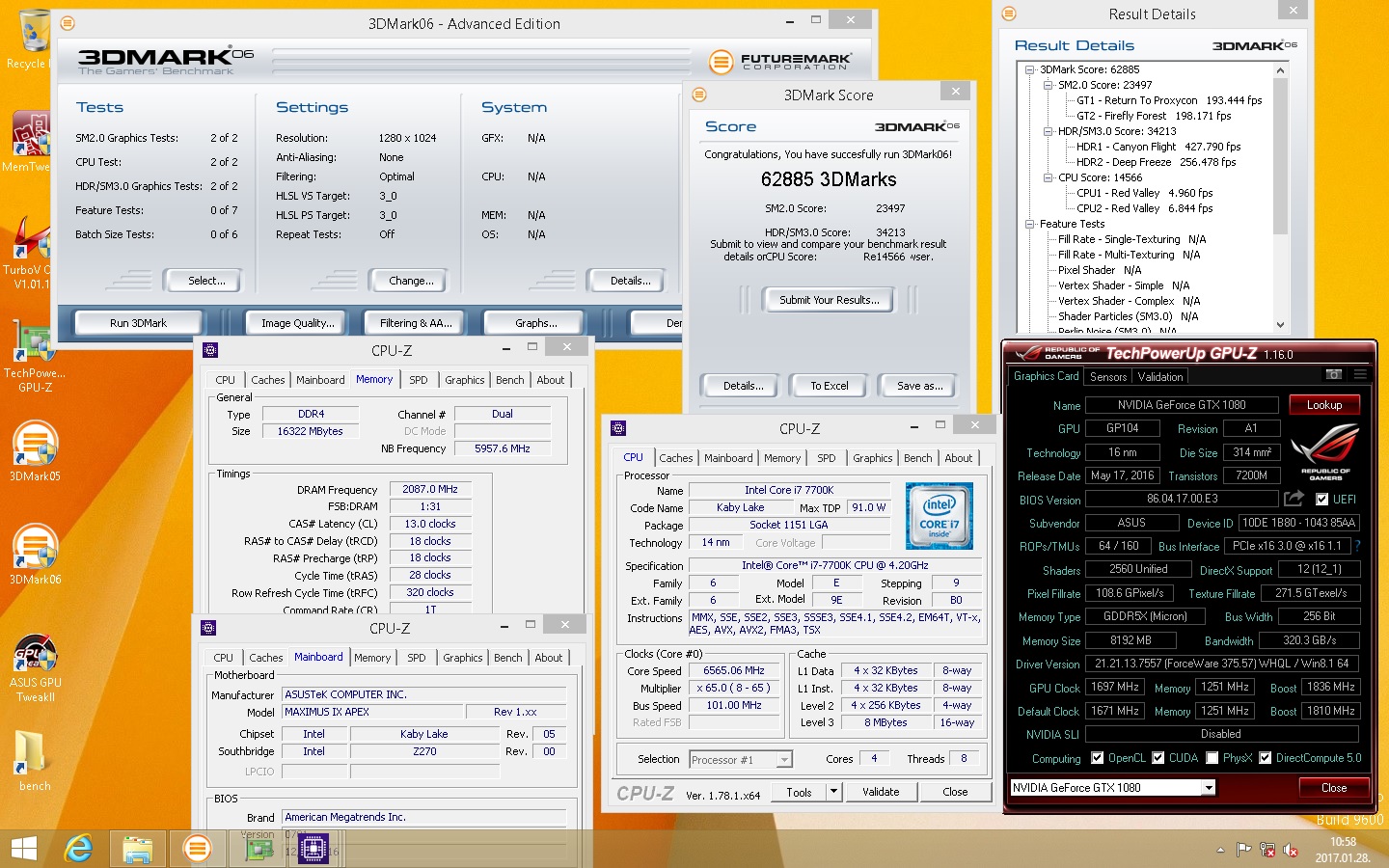Toggle the PhysX checkbox in GPU-Z

(1212, 758)
